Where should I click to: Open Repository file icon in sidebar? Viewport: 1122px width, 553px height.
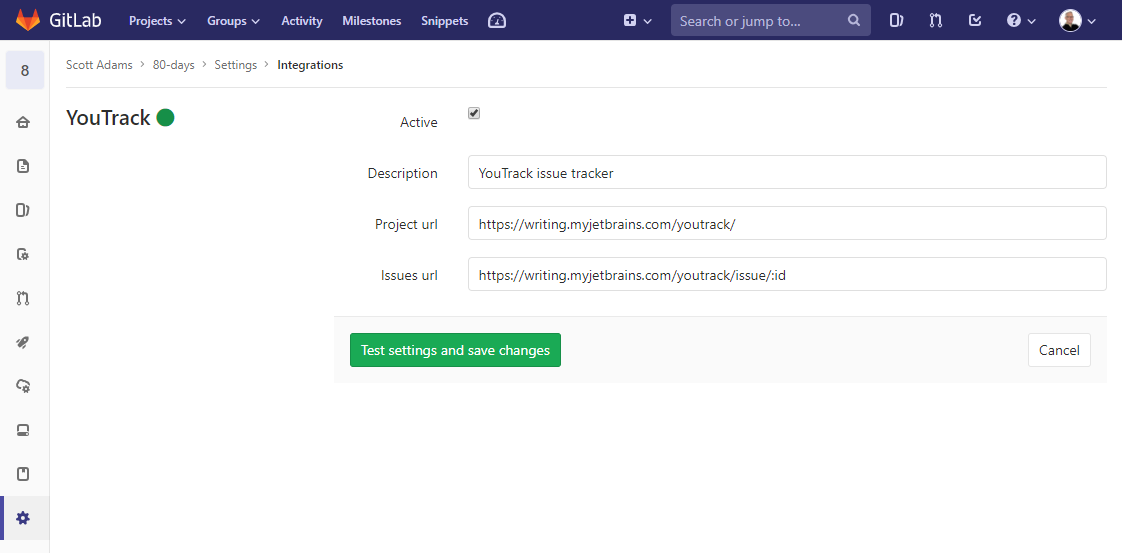click(x=23, y=167)
